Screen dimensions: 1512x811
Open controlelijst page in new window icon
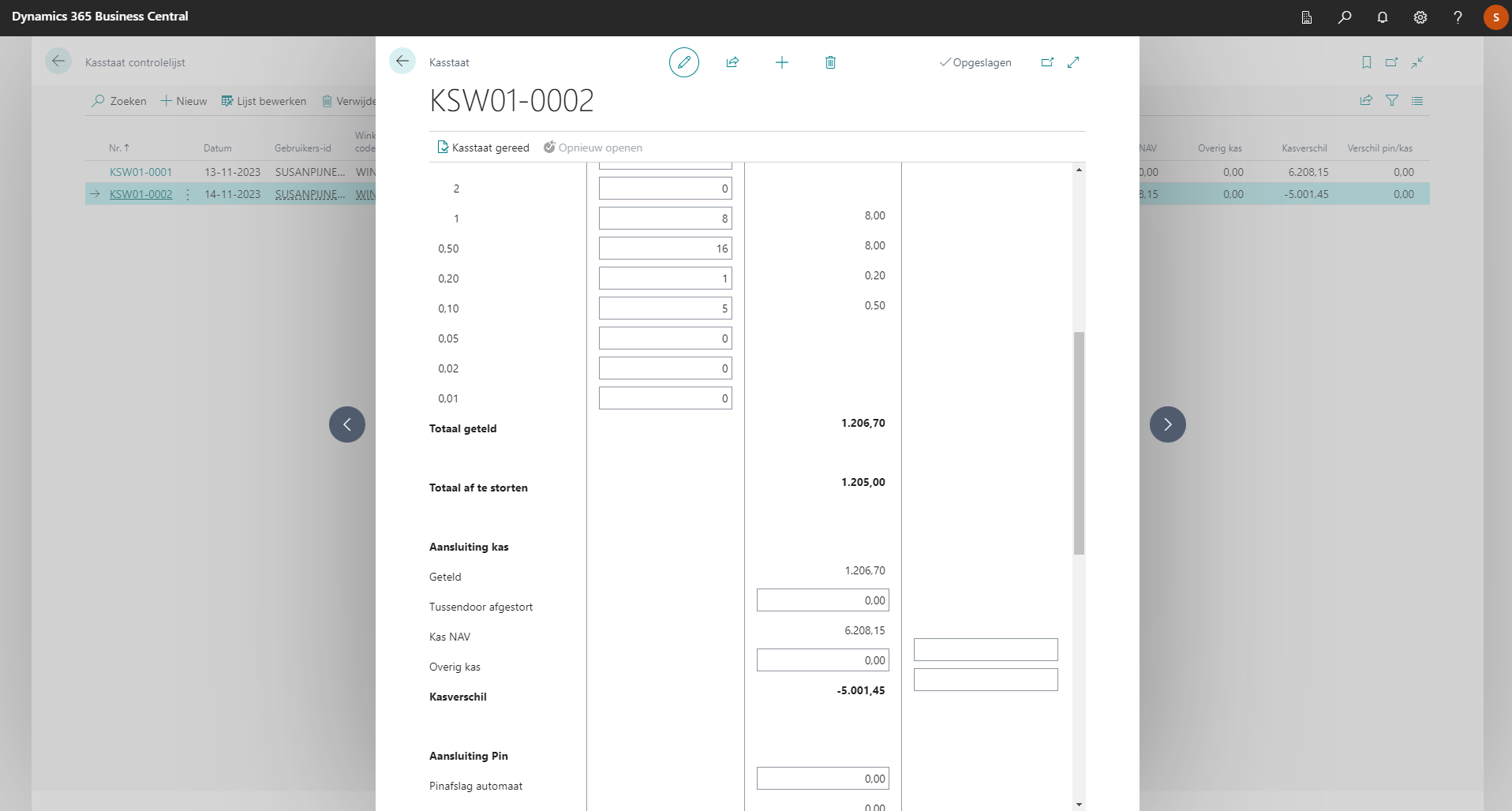(1391, 62)
